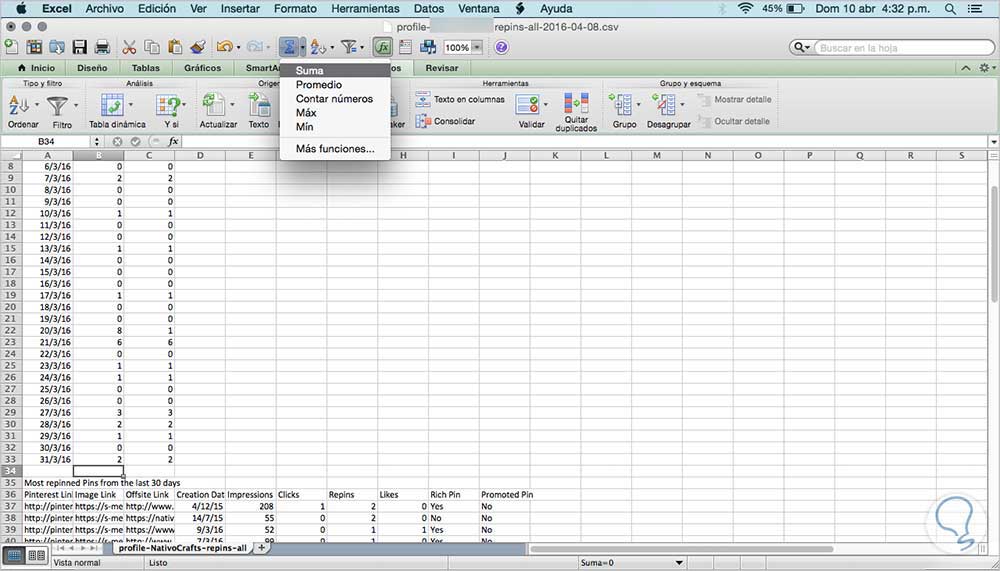Switch to the Gráficos tab
The width and height of the screenshot is (1000, 571).
pyautogui.click(x=203, y=68)
